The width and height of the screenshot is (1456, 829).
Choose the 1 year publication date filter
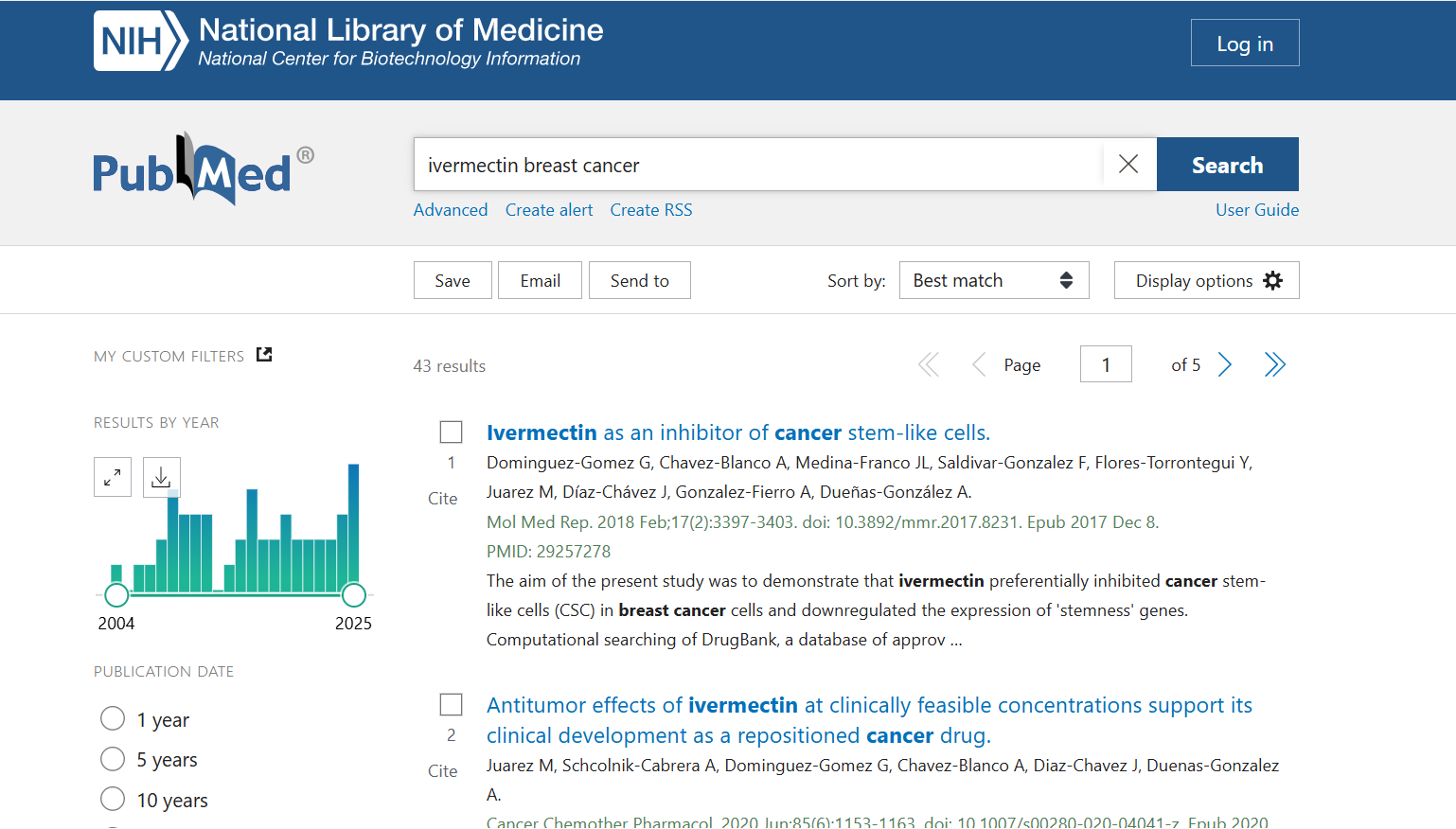pyautogui.click(x=113, y=718)
